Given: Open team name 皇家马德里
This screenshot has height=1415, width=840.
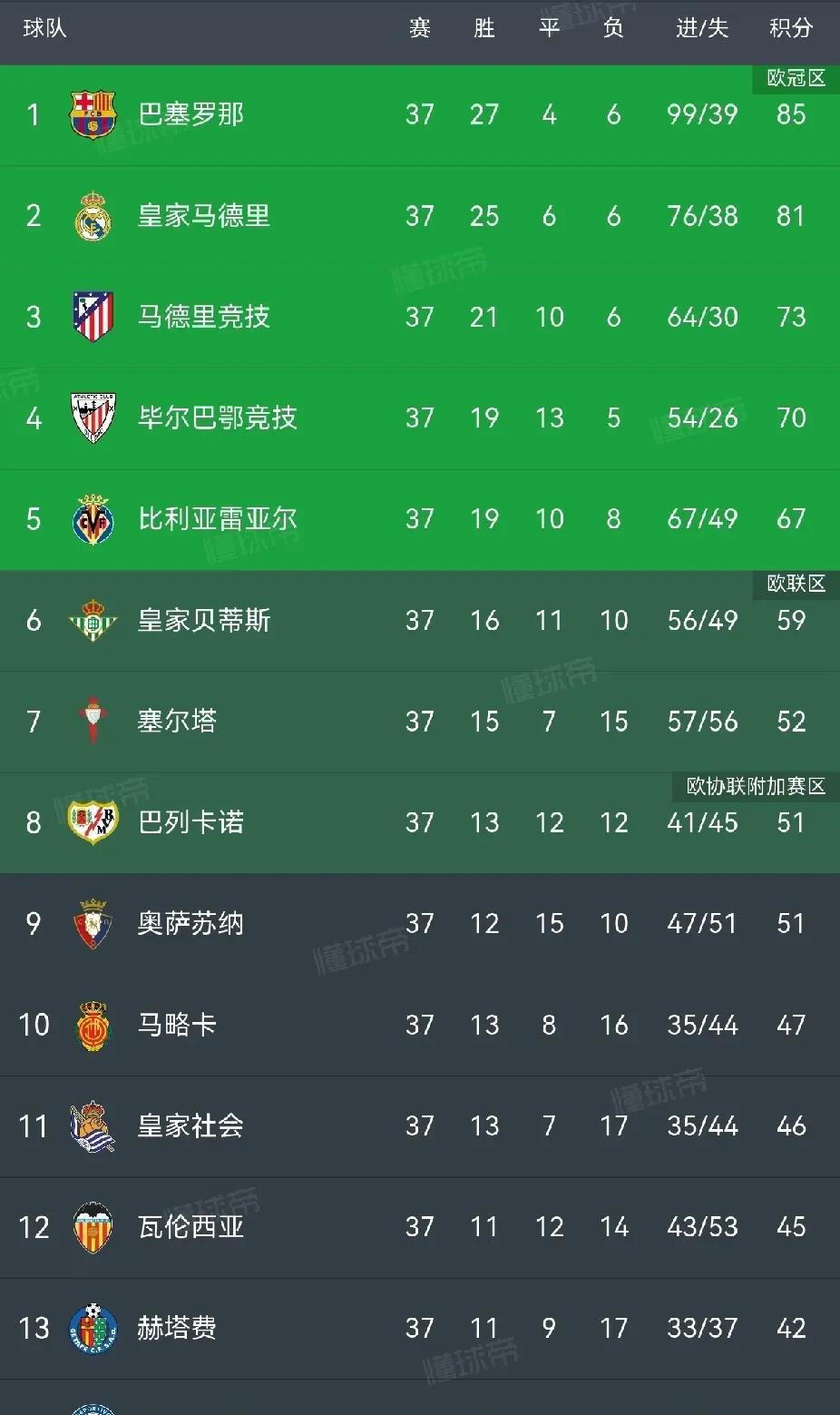Looking at the screenshot, I should pyautogui.click(x=204, y=216).
